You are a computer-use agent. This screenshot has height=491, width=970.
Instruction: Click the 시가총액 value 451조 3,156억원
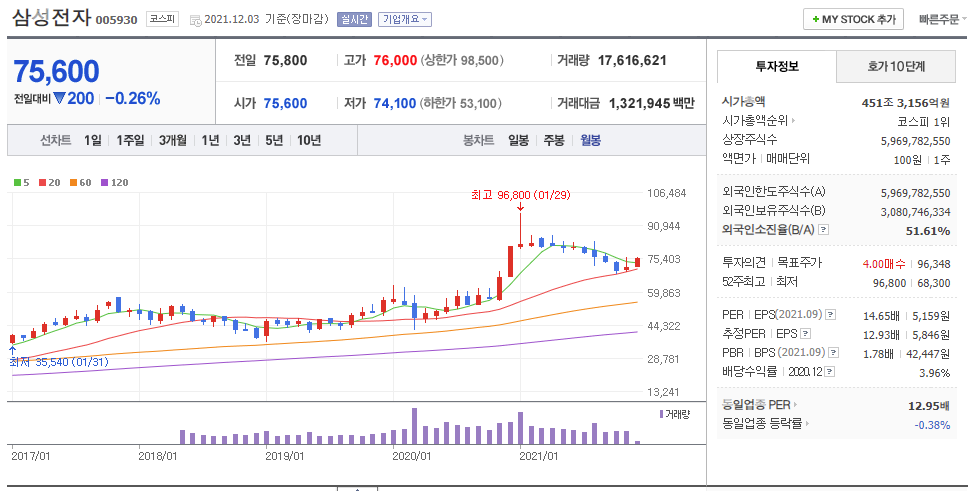tap(906, 103)
